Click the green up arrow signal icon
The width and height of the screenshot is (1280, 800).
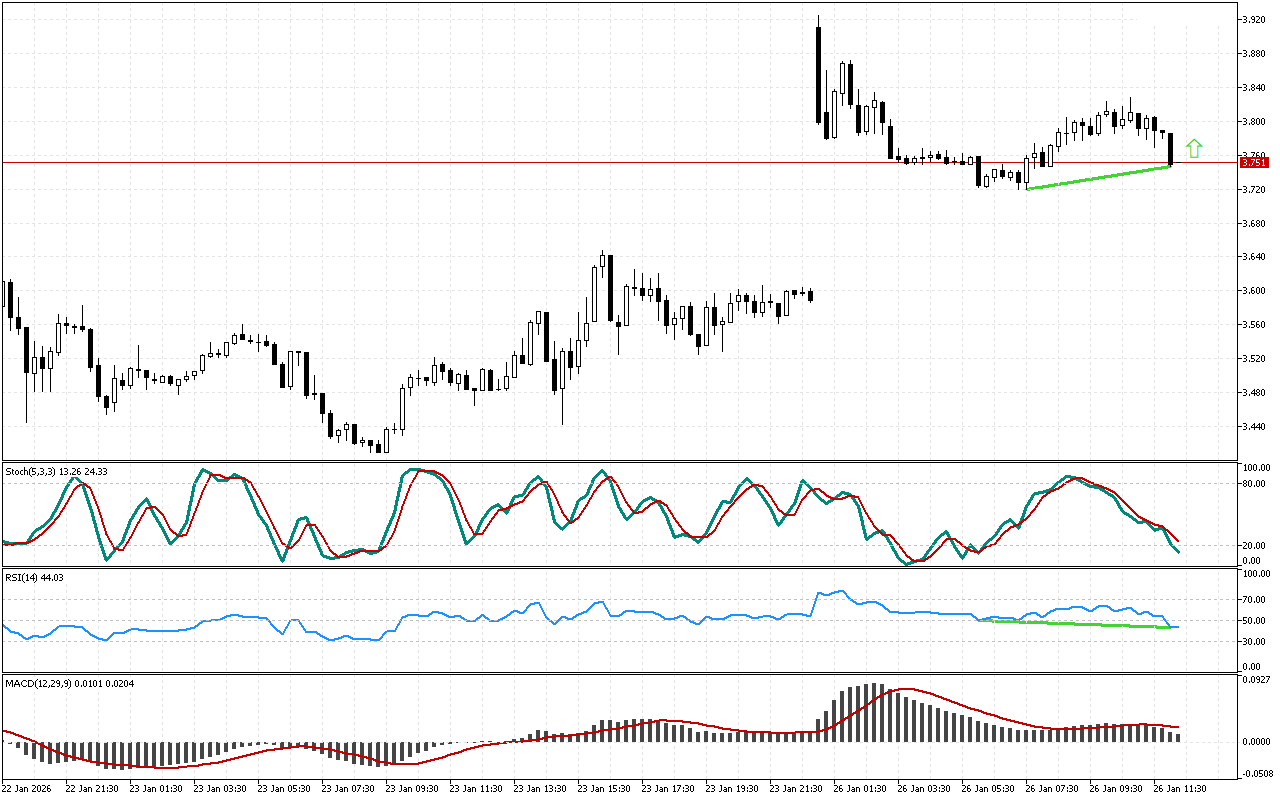click(1193, 149)
